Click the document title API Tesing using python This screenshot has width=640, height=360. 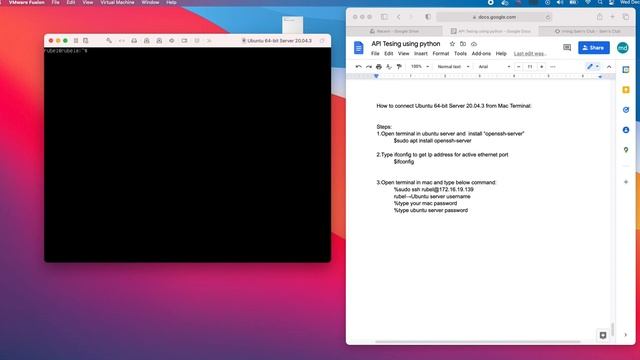(405, 44)
